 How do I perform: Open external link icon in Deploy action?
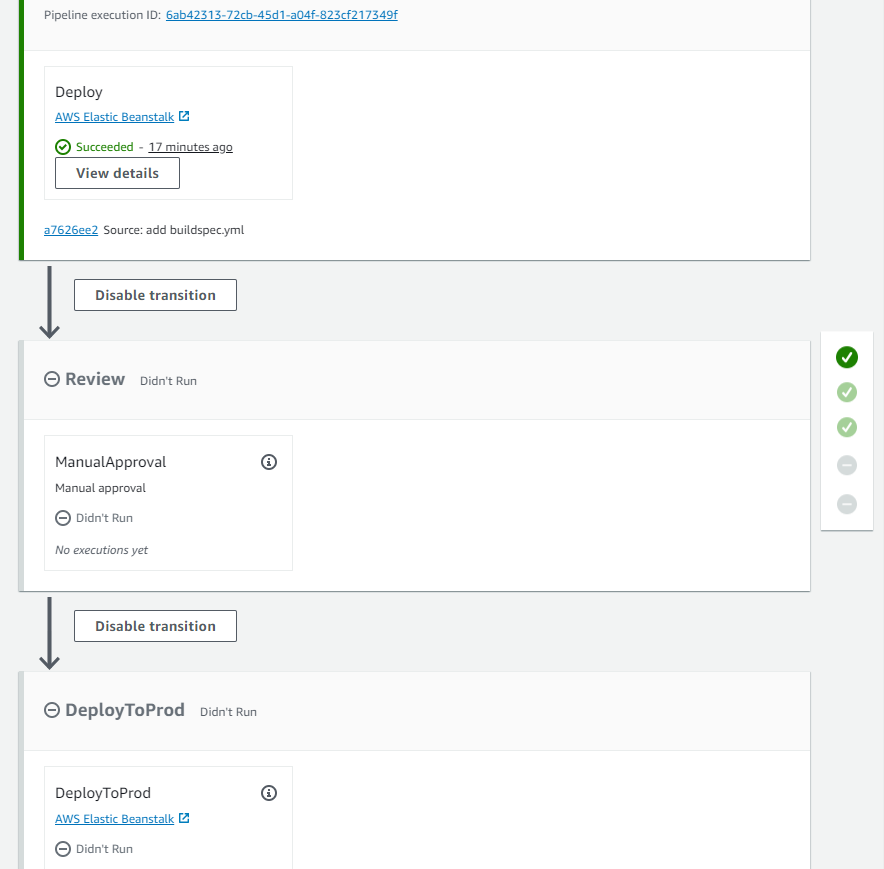184,117
